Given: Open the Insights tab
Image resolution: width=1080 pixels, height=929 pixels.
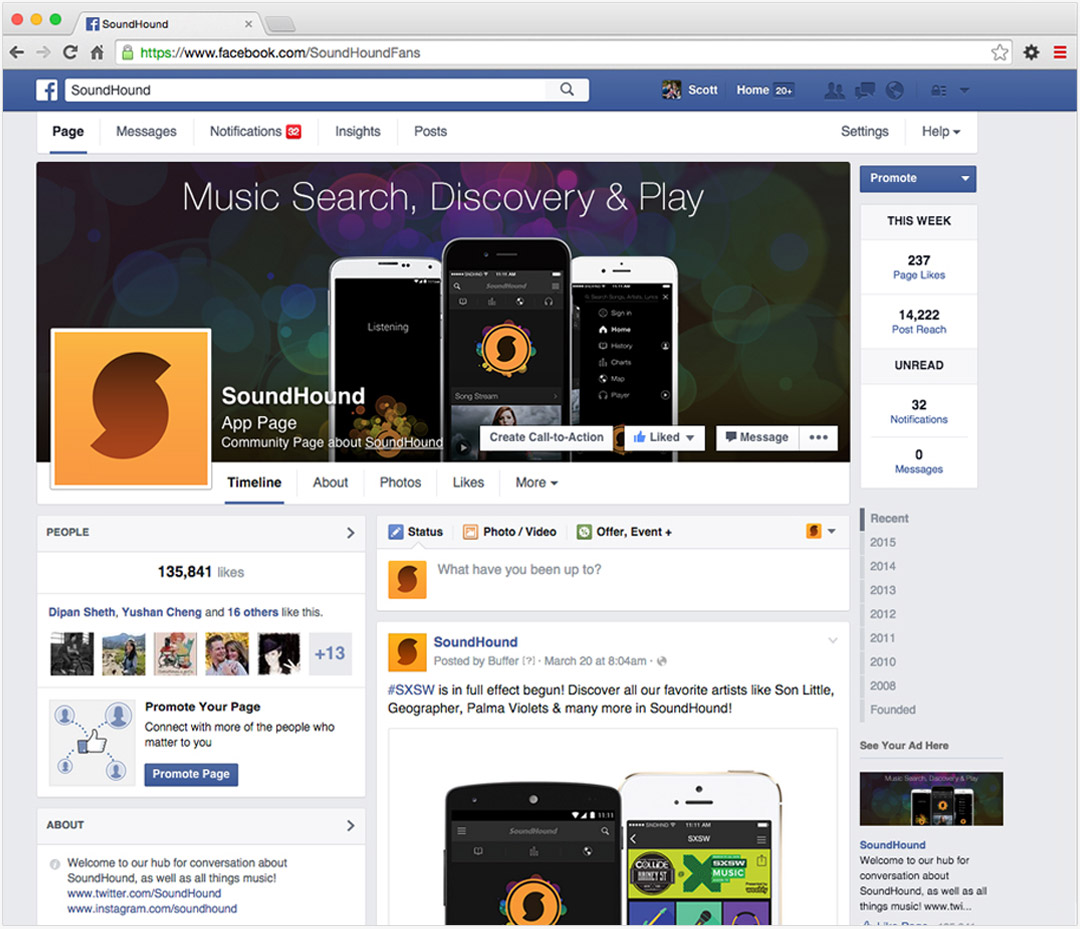Looking at the screenshot, I should [x=357, y=132].
